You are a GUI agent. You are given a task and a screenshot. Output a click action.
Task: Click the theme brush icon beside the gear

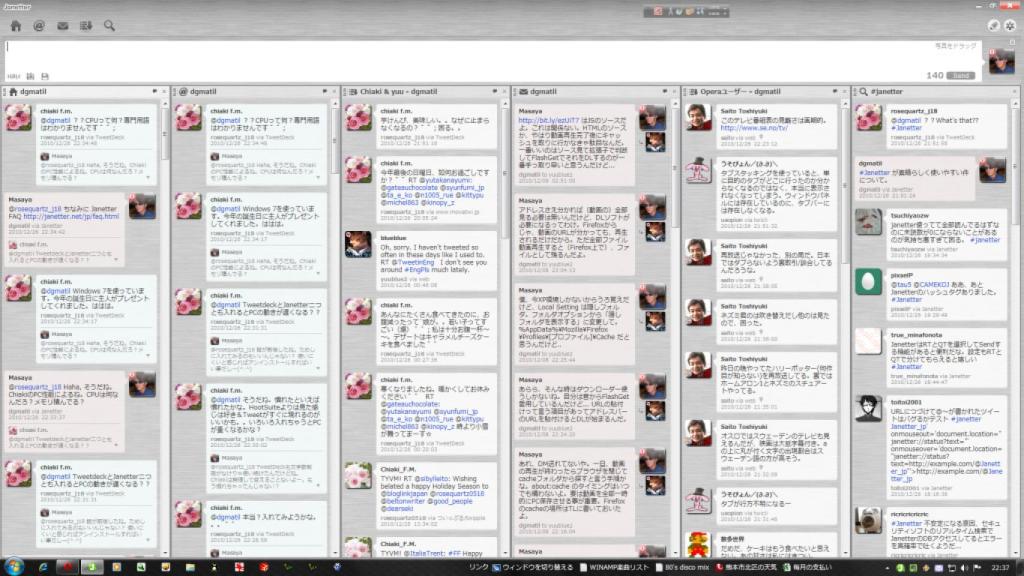pyautogui.click(x=994, y=25)
